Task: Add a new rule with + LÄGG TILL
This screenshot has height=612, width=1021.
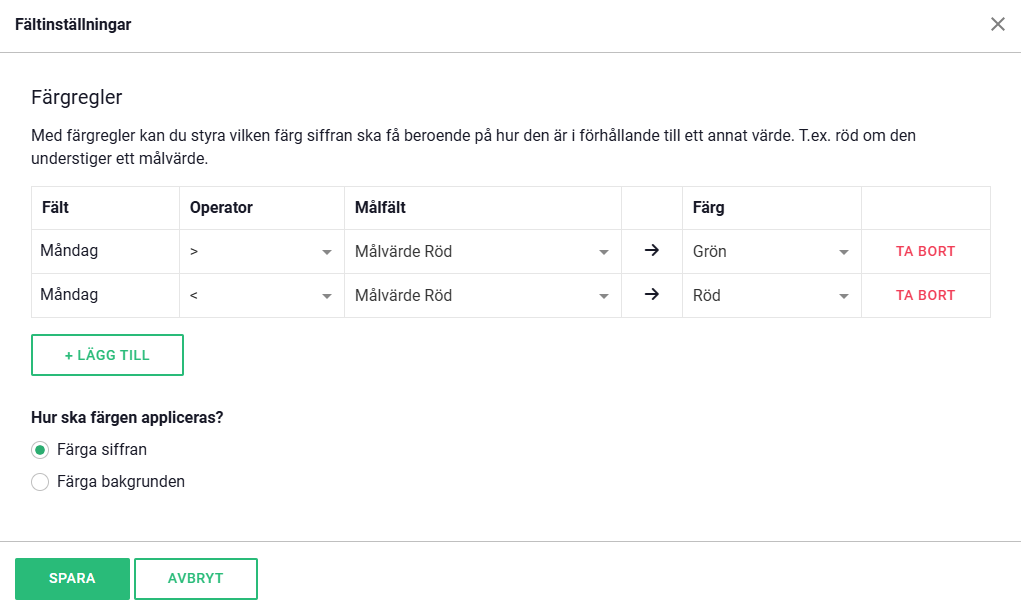Action: coord(107,355)
